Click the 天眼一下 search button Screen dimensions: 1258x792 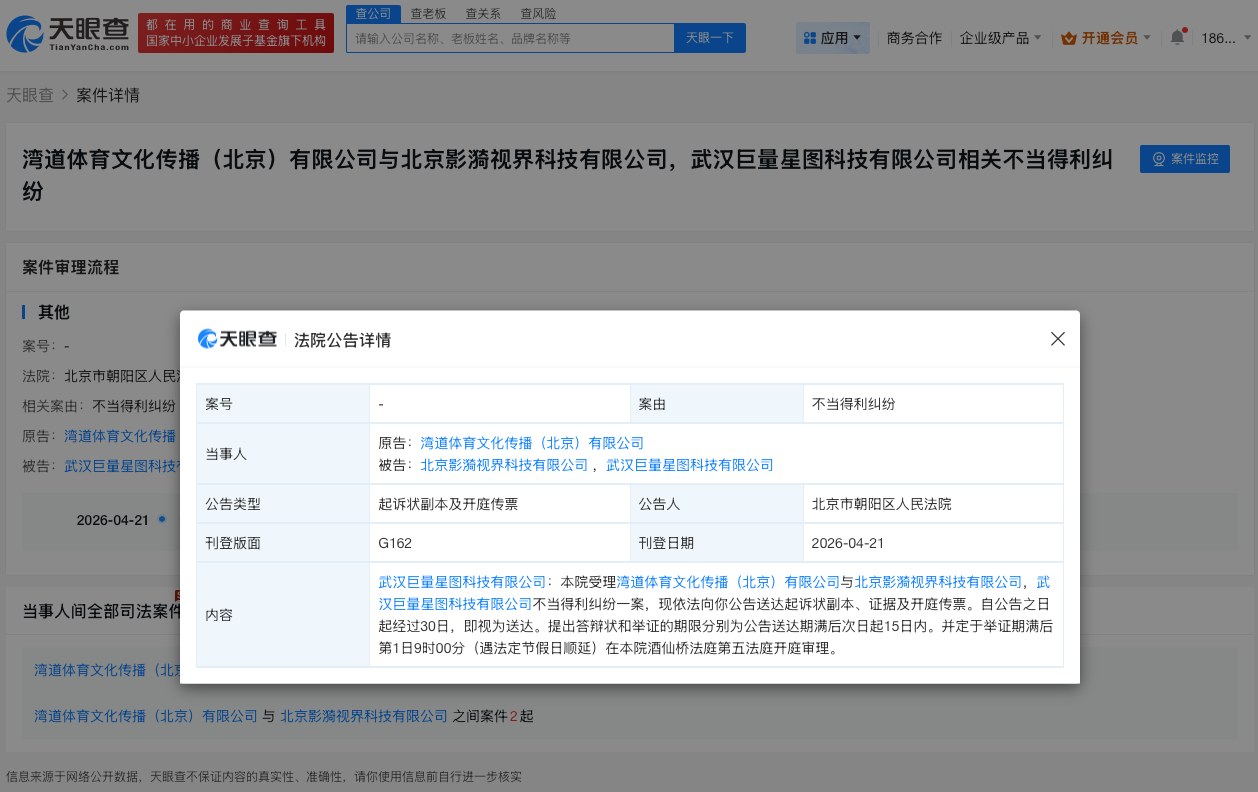[x=709, y=37]
